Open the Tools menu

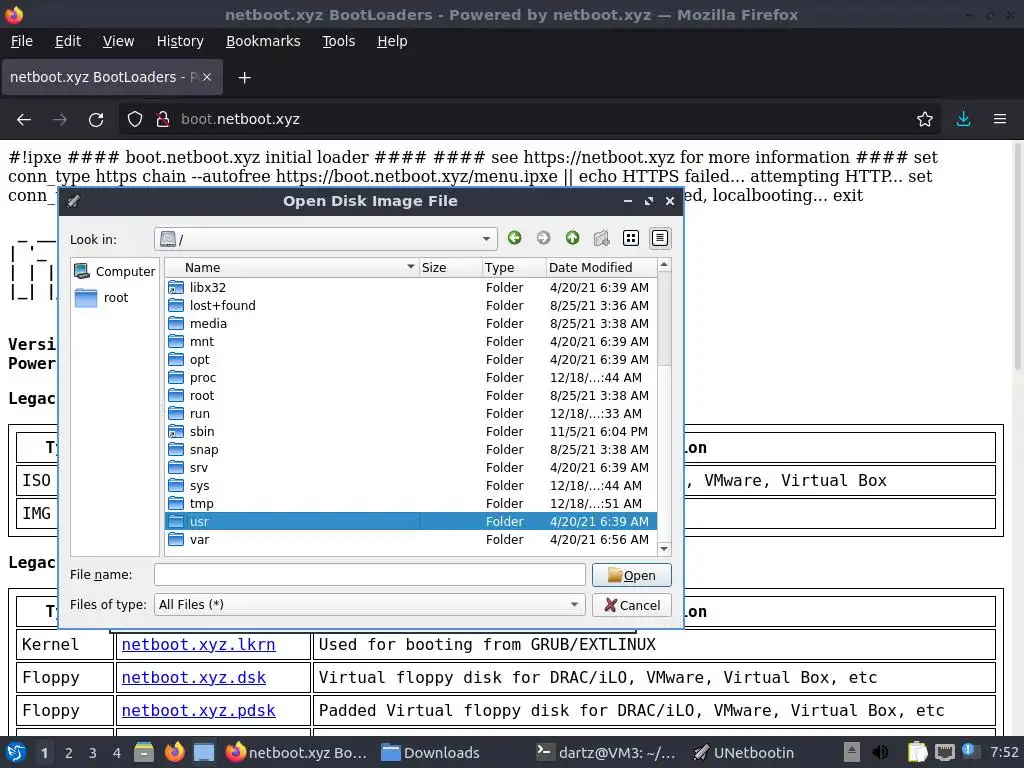point(338,41)
